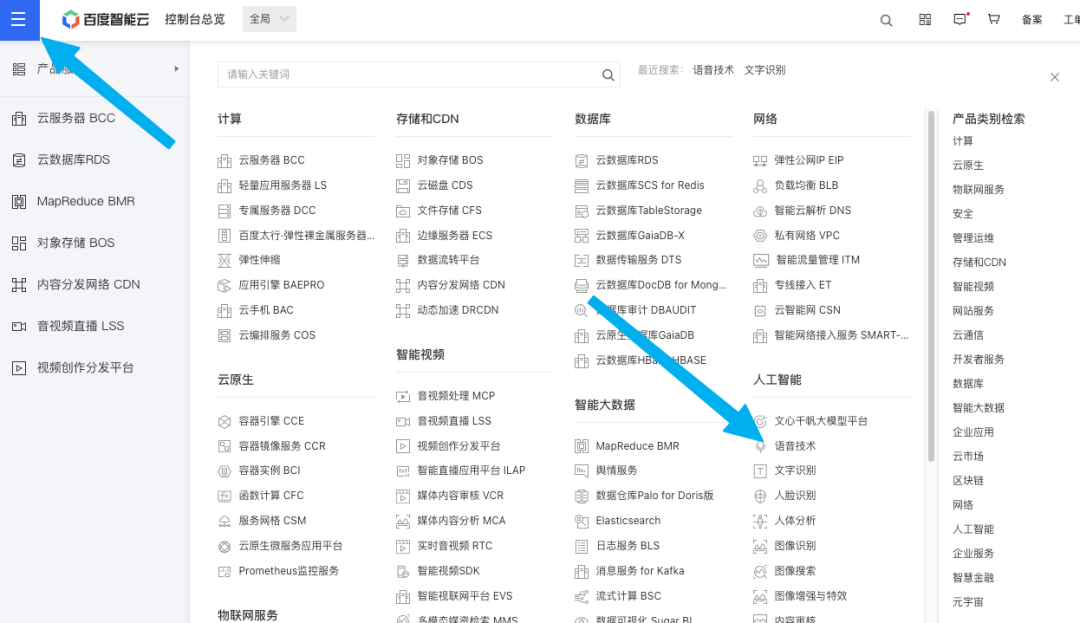Open 云数据库RDS in 数据库 column
1080x623 pixels.
[x=627, y=160]
